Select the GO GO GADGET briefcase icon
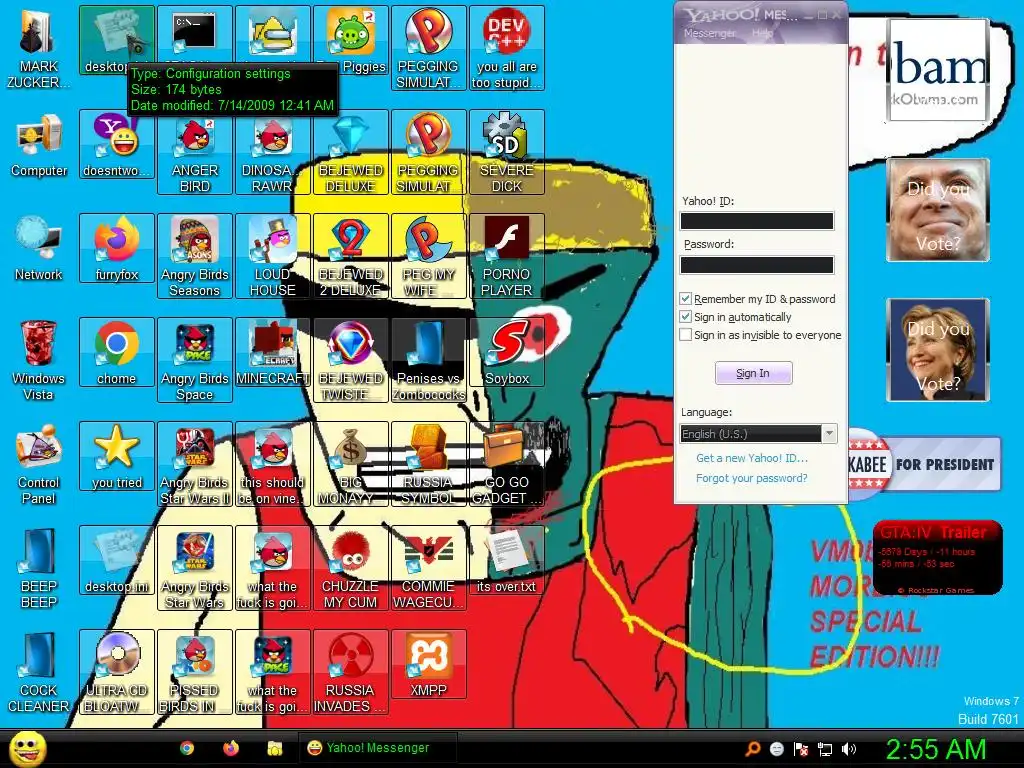This screenshot has width=1024, height=768. 507,464
